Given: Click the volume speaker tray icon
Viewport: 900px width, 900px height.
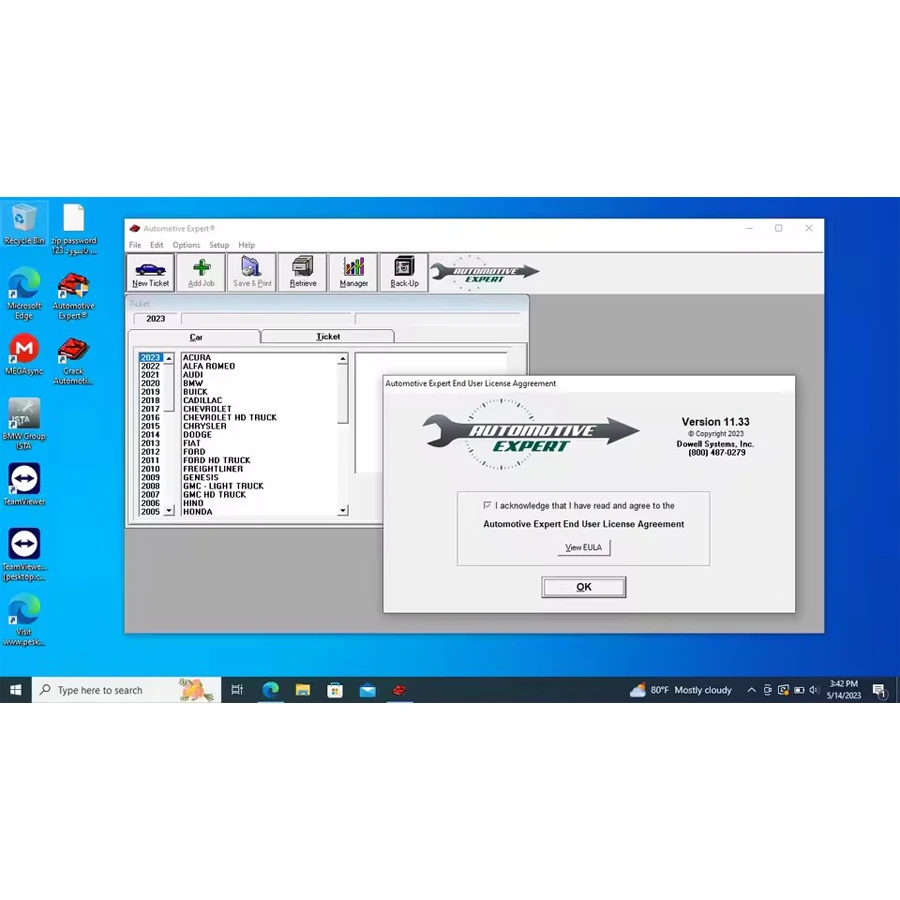Looking at the screenshot, I should coord(814,690).
